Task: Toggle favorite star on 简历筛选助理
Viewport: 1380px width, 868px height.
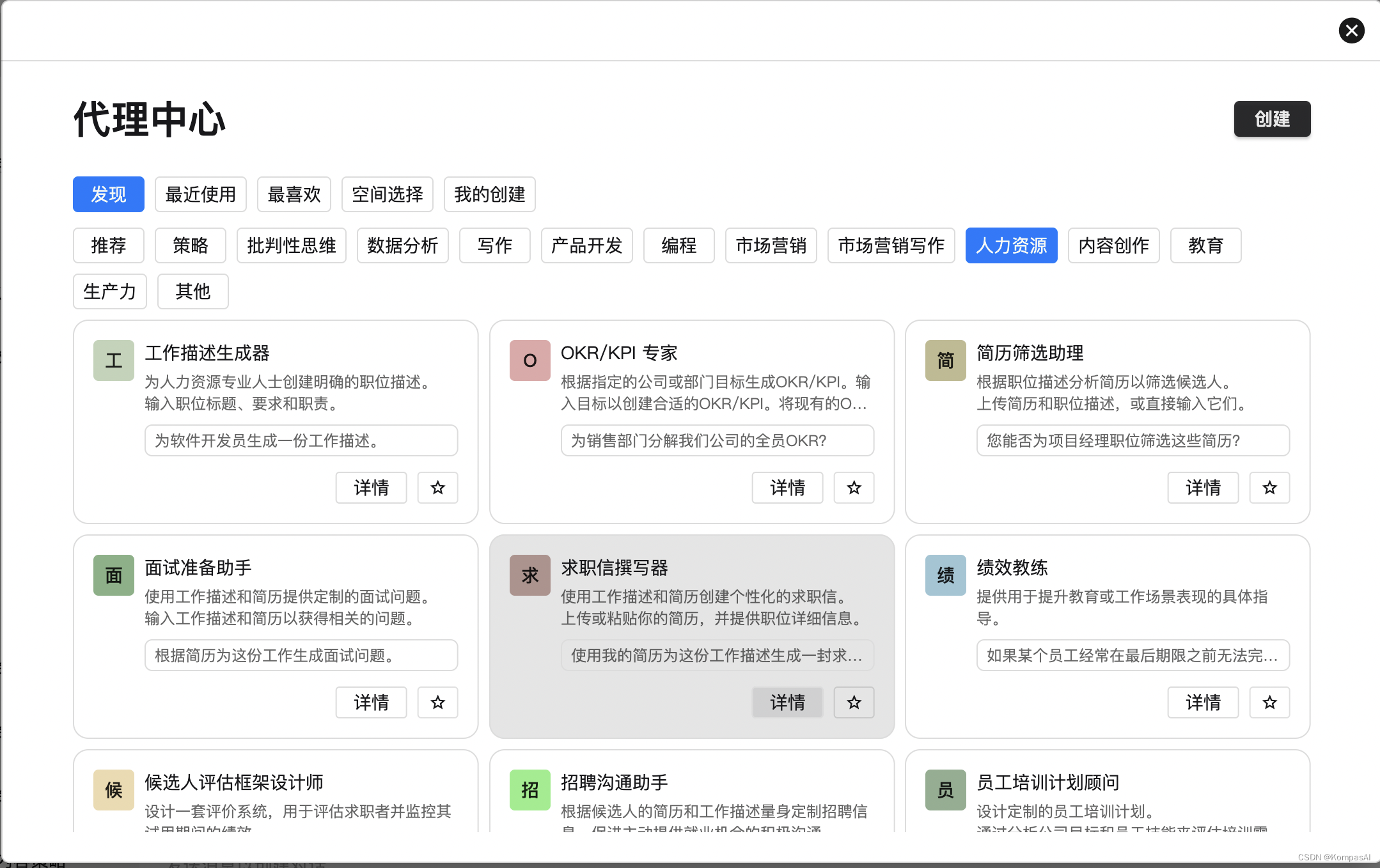Action: [1269, 488]
